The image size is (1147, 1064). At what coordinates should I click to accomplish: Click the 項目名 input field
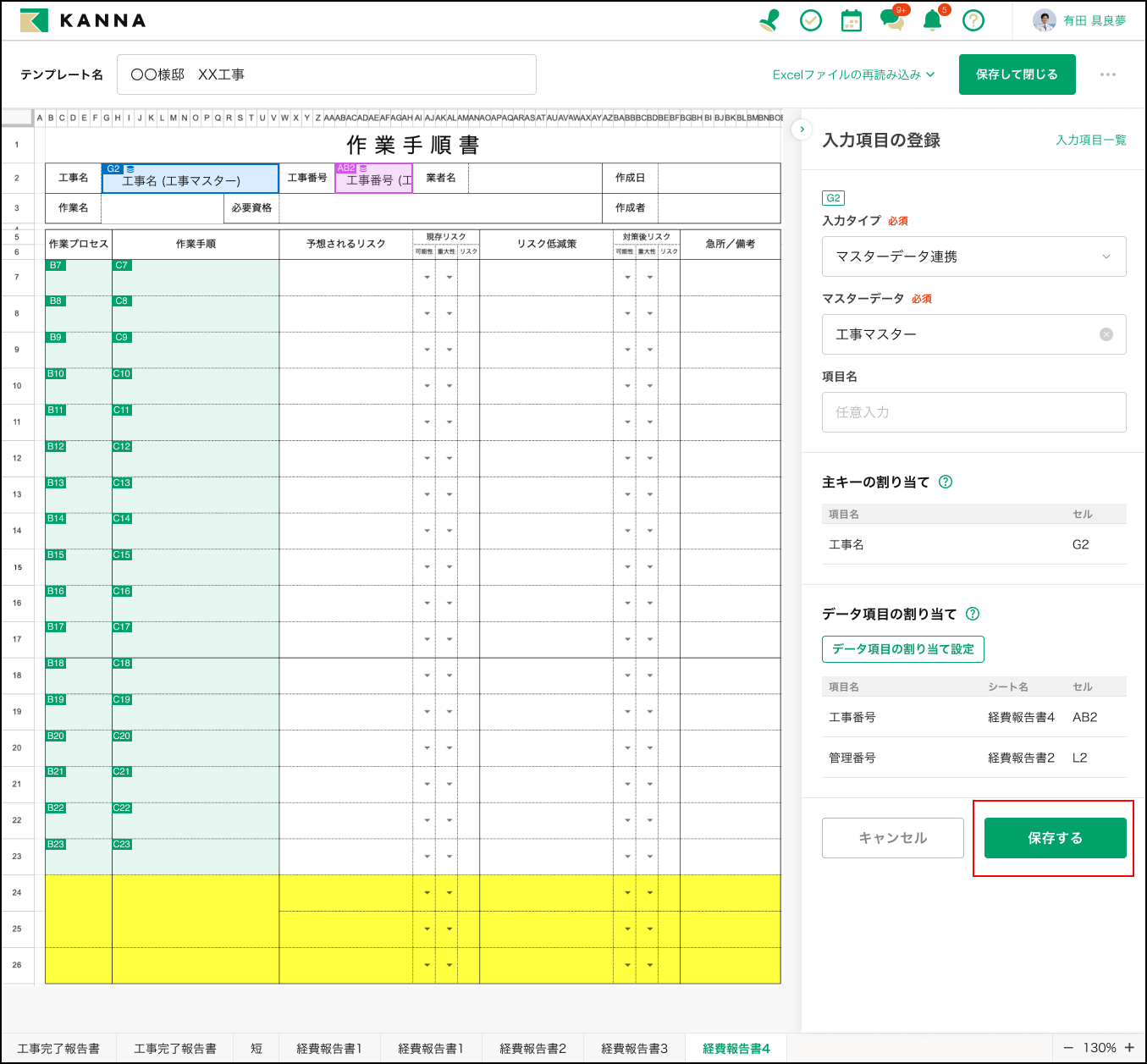pos(973,412)
